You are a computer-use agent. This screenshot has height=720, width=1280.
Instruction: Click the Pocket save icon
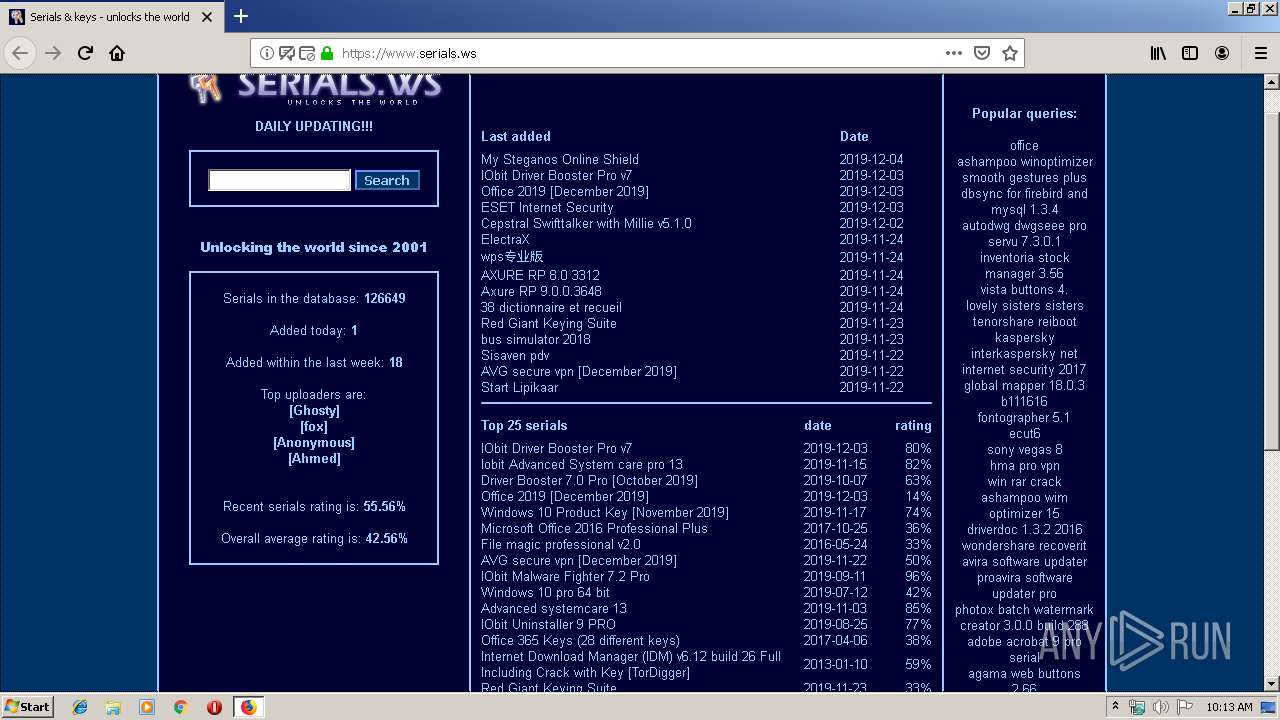tap(982, 53)
